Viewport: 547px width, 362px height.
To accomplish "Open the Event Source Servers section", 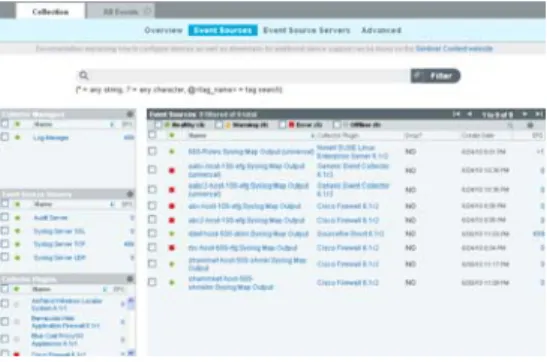I will (x=306, y=30).
